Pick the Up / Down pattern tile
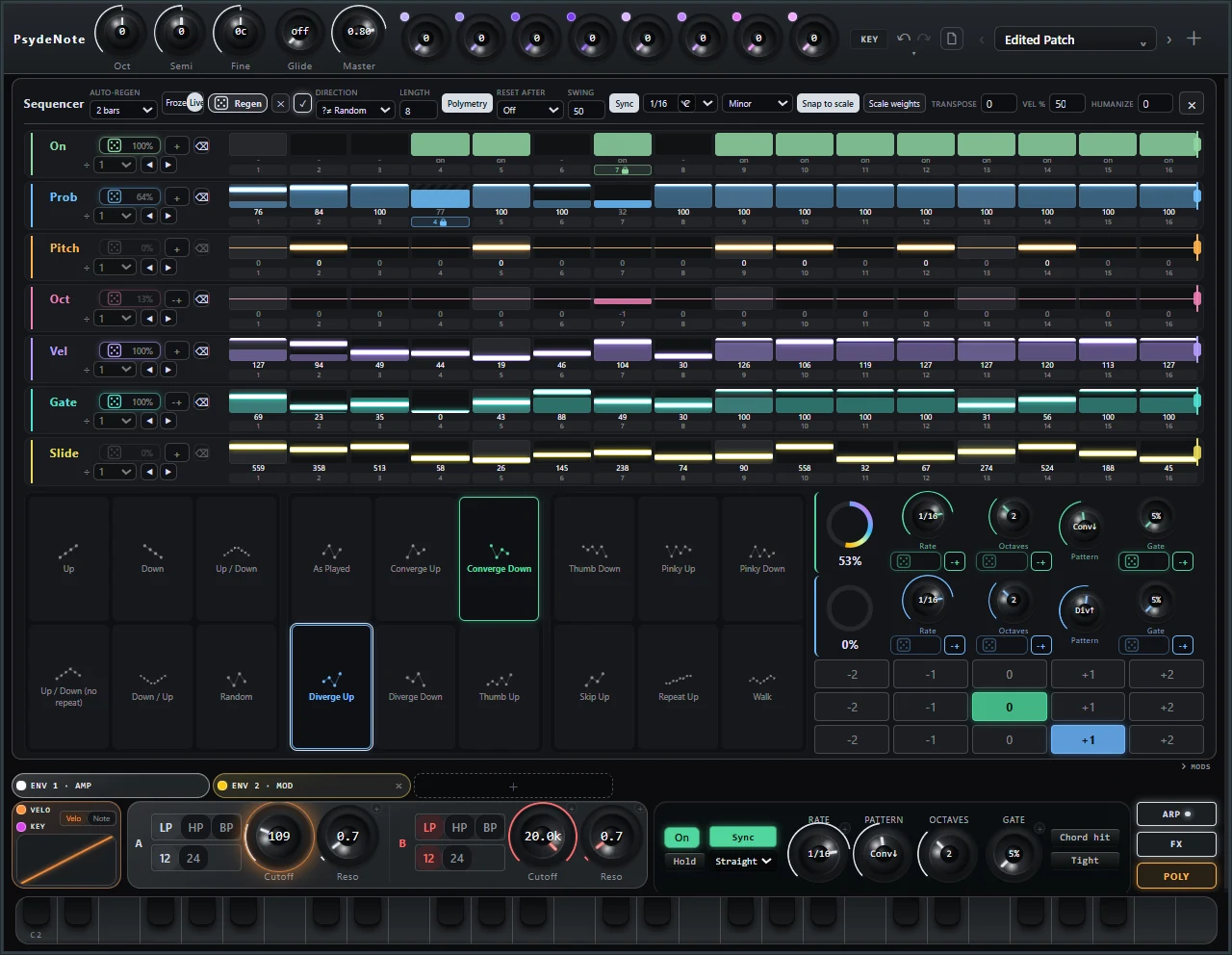This screenshot has width=1232, height=955. 236,558
